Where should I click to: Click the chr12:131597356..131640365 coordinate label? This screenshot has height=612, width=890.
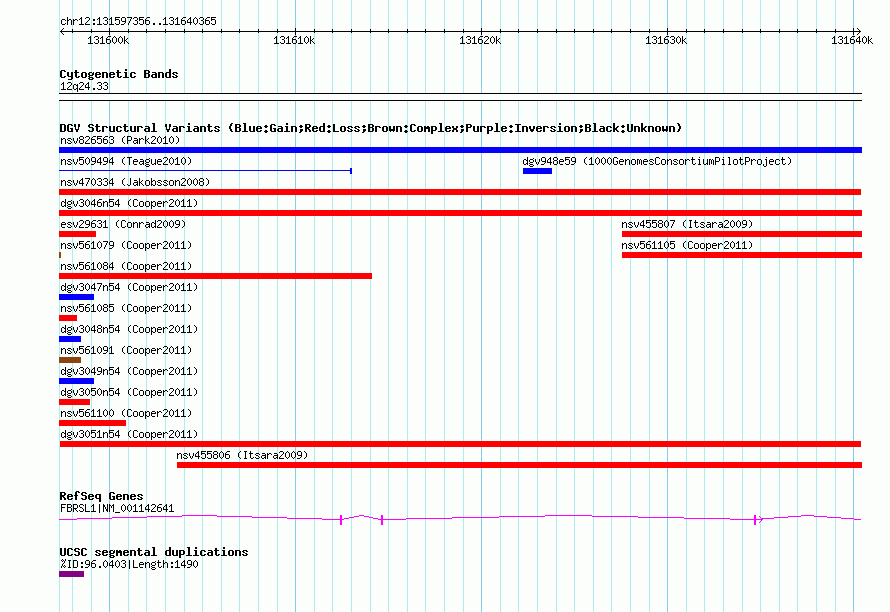click(138, 22)
